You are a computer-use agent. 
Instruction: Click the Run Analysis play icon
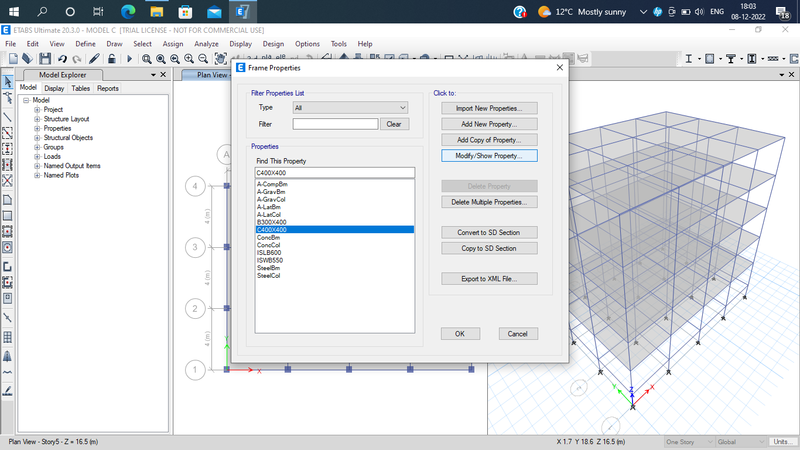click(129, 59)
